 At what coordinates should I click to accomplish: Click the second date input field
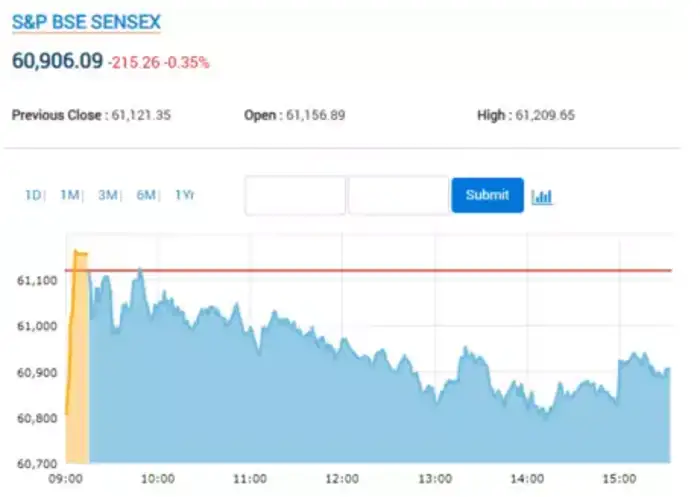(x=398, y=195)
